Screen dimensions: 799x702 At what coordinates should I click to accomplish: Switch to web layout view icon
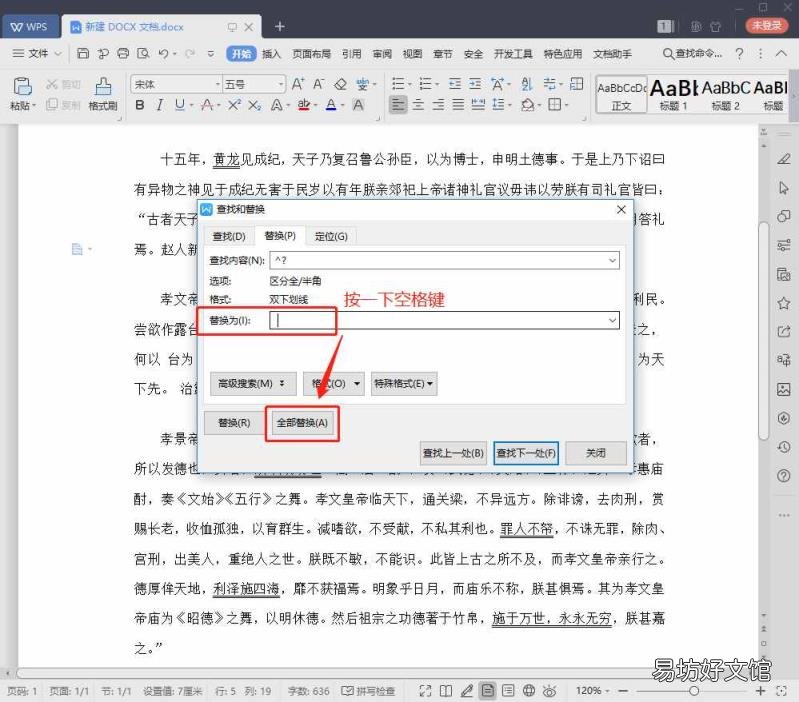[x=529, y=691]
